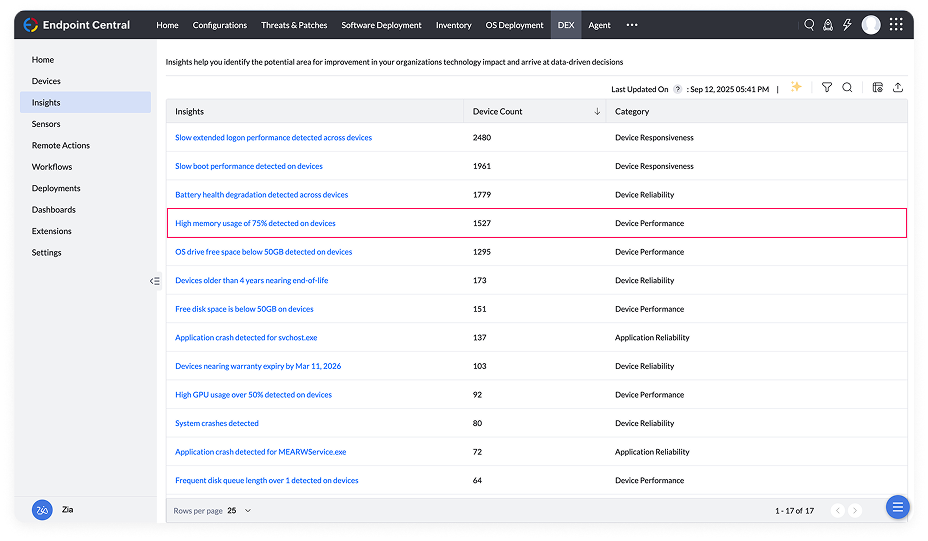
Task: Click the AI sparkle insights icon
Action: (796, 87)
